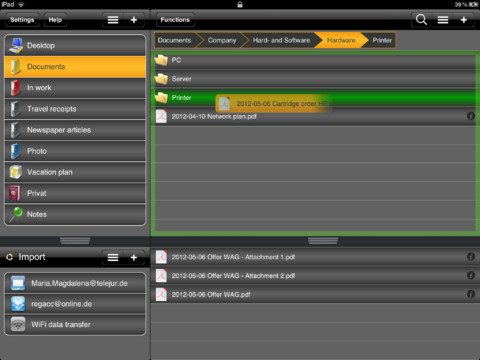Open Photo in the sidebar
The image size is (480, 360).
pos(75,151)
